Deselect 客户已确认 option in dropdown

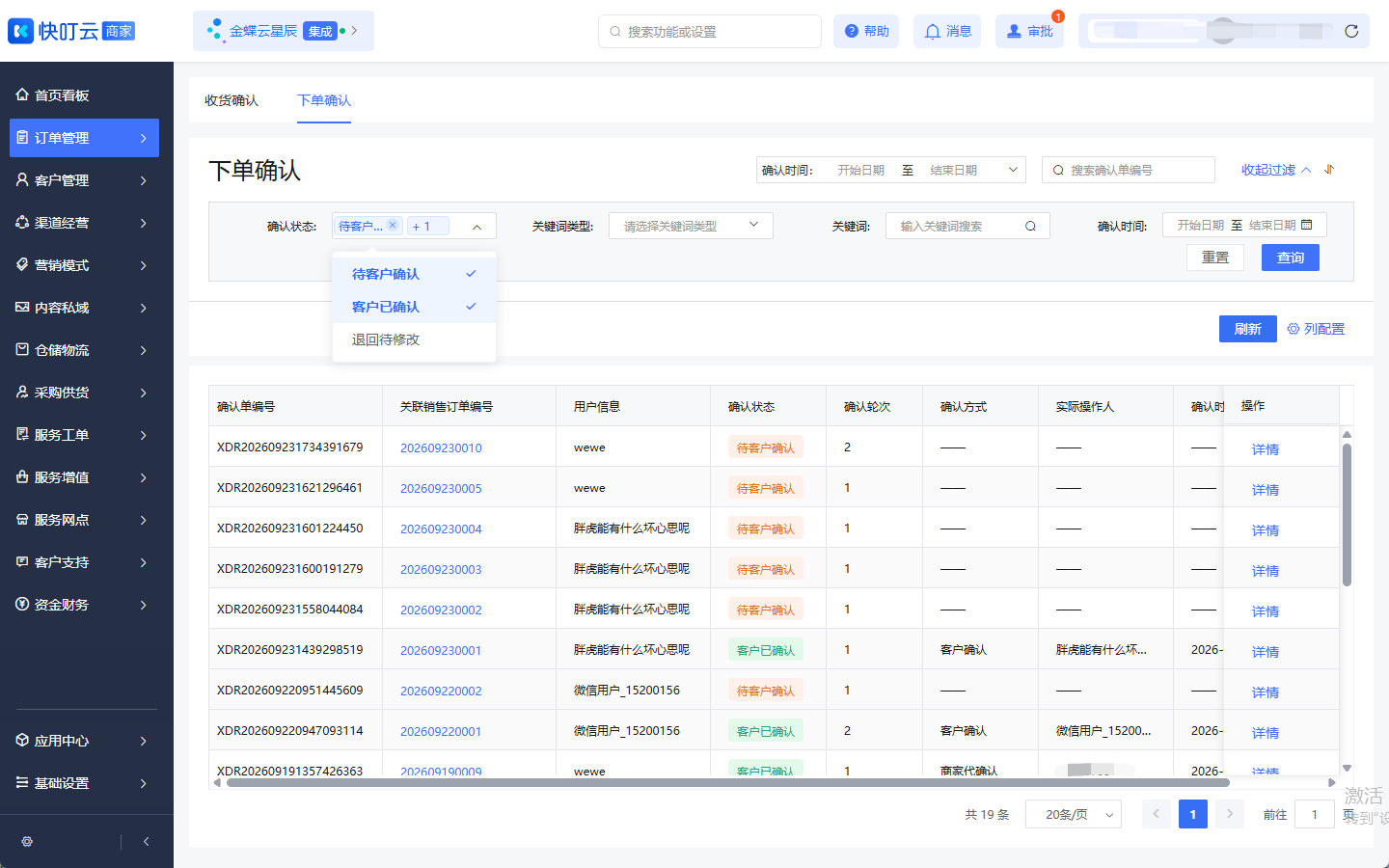(414, 307)
